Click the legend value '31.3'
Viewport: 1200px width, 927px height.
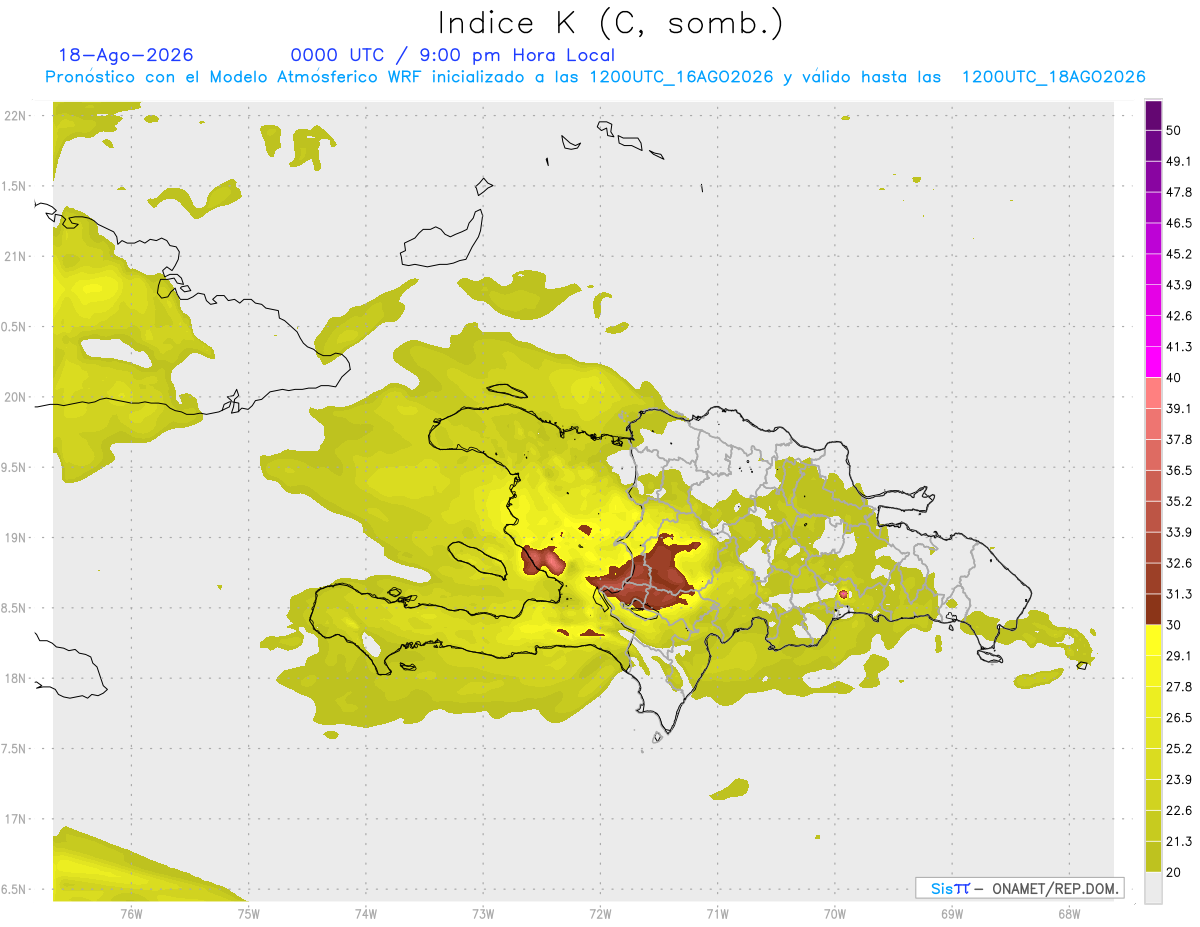1178,594
